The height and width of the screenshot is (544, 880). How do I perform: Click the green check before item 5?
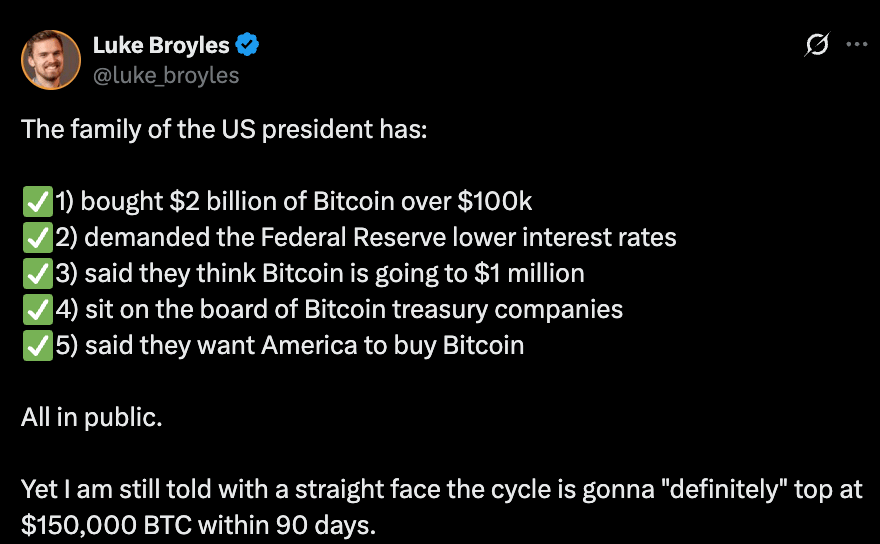37,346
